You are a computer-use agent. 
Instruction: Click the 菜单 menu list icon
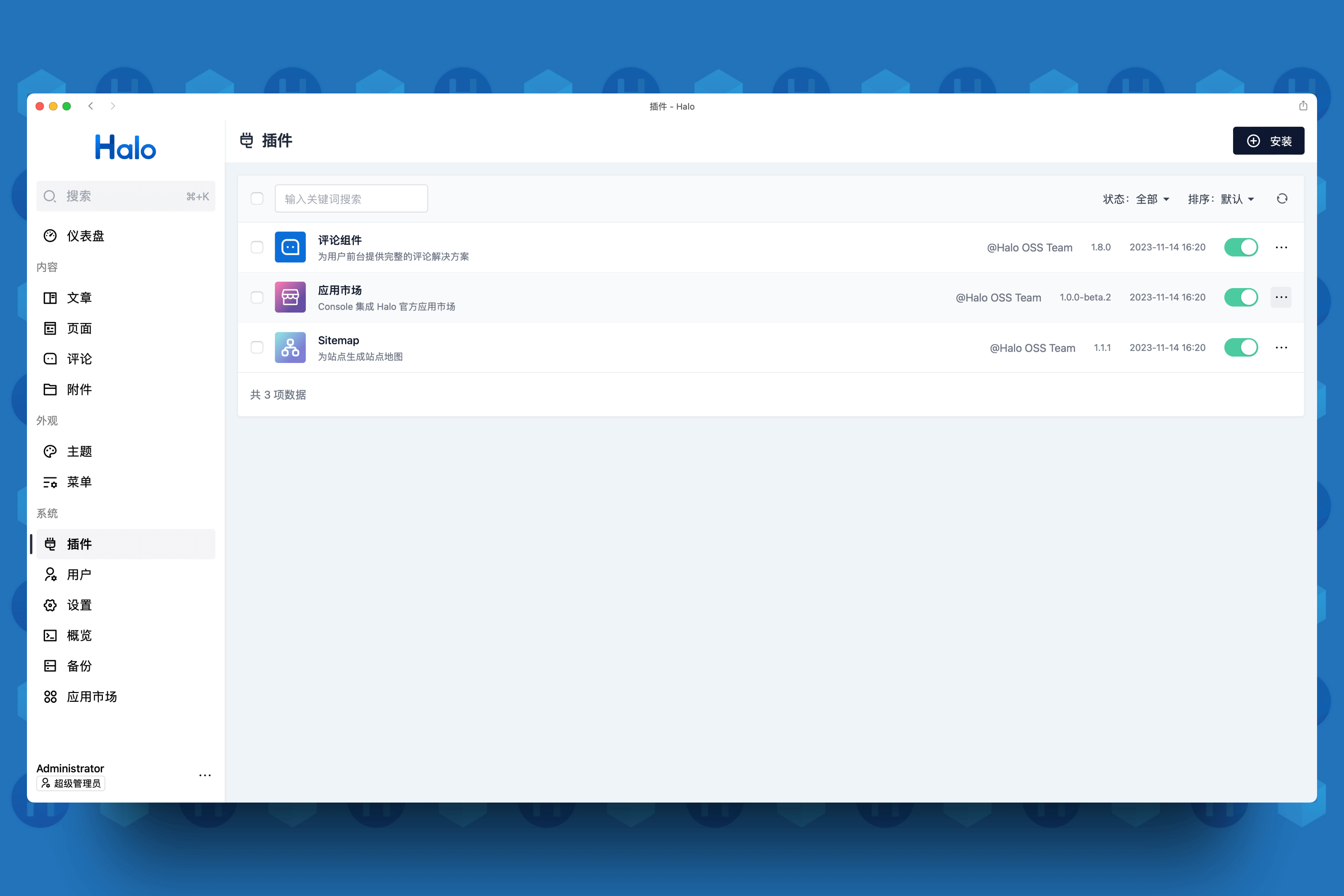[50, 482]
